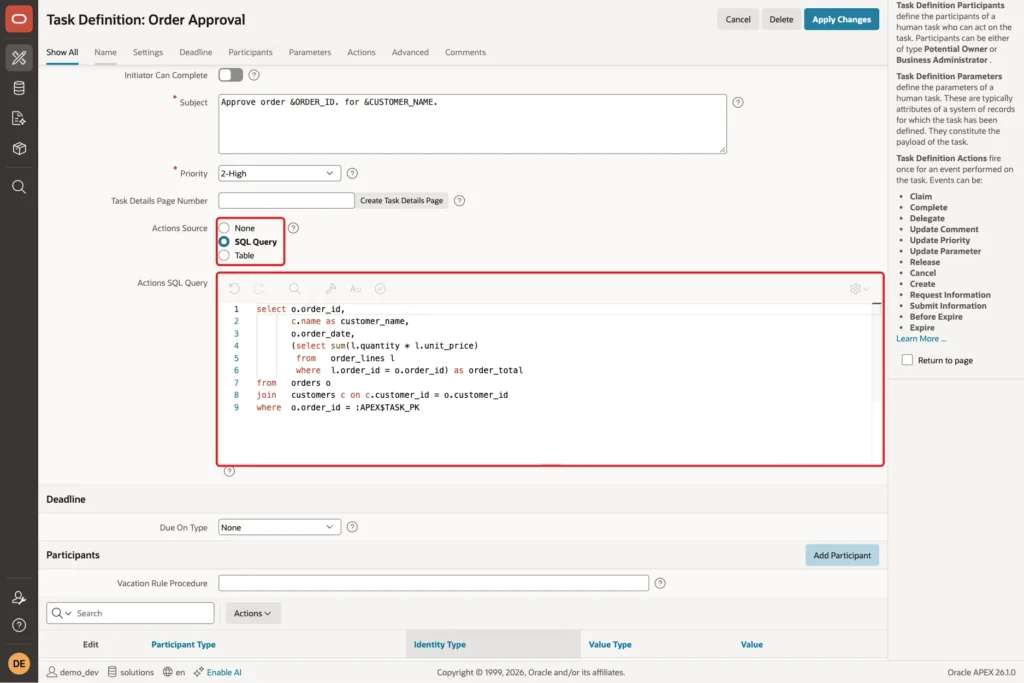This screenshot has width=1024, height=683.
Task: Switch to the Participants tab
Action: click(250, 52)
